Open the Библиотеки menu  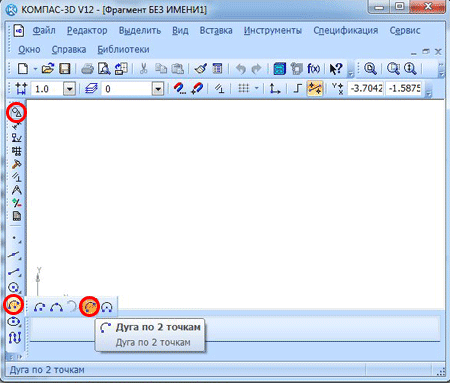(123, 50)
